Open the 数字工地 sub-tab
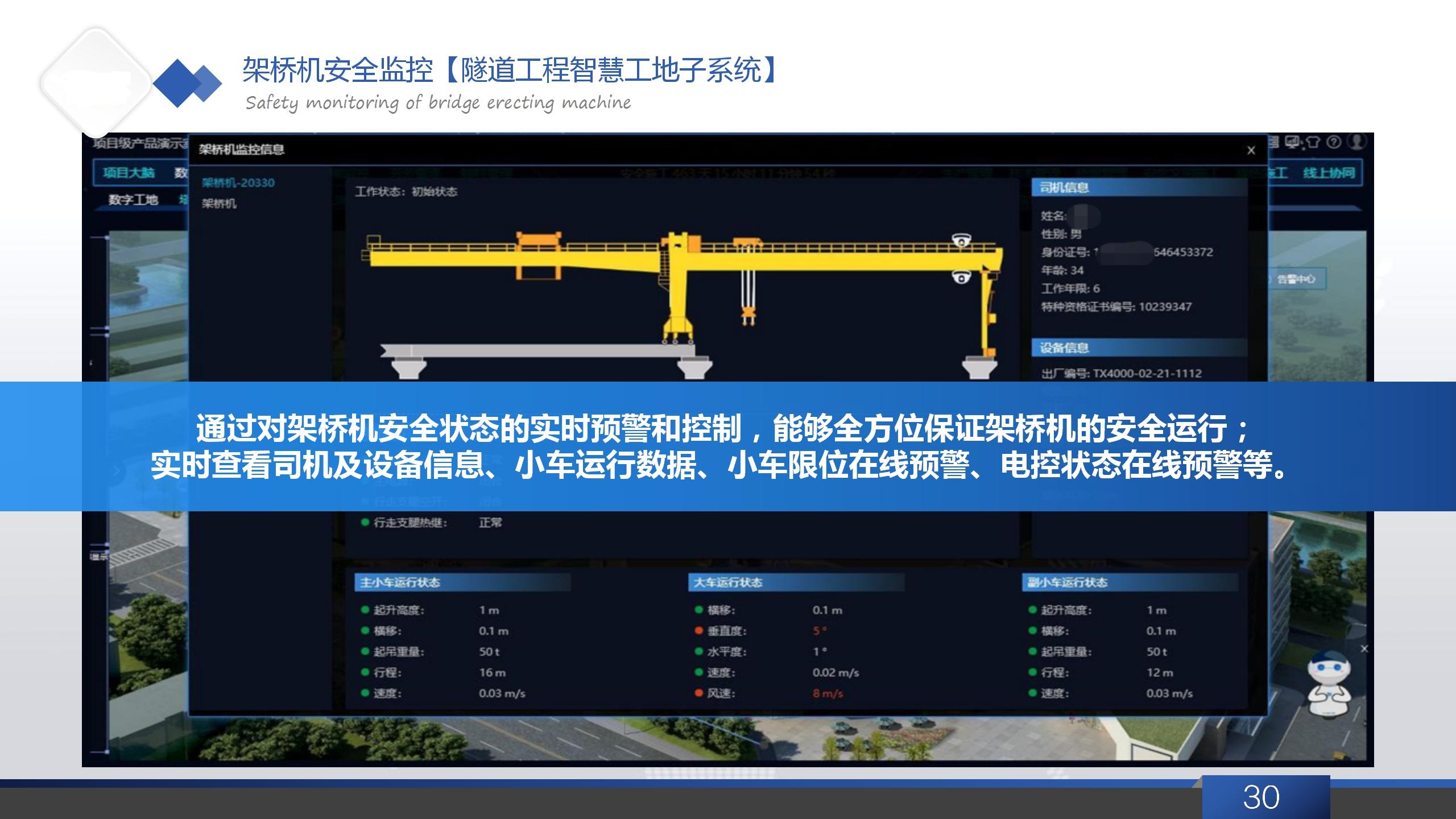Screen dimensions: 1456x819 tap(134, 200)
